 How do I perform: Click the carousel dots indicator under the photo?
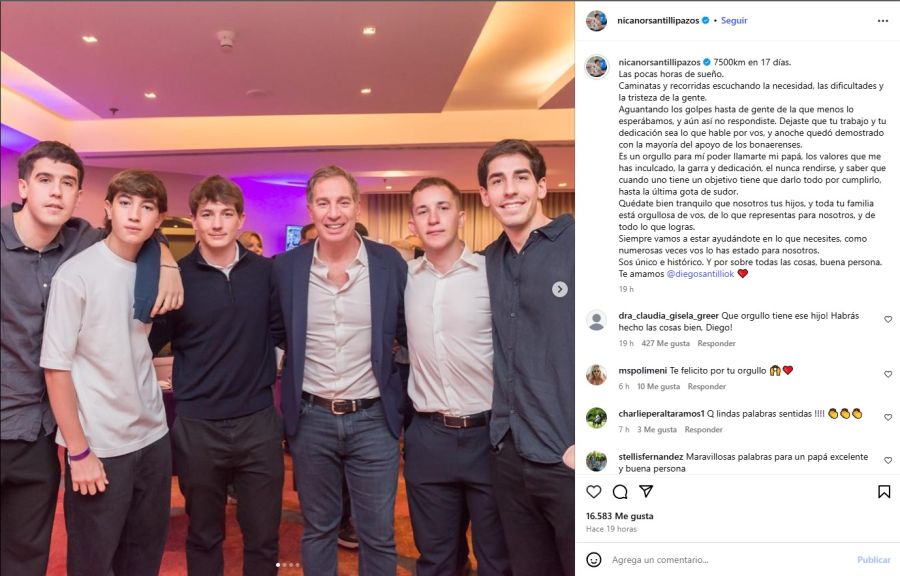click(x=288, y=565)
